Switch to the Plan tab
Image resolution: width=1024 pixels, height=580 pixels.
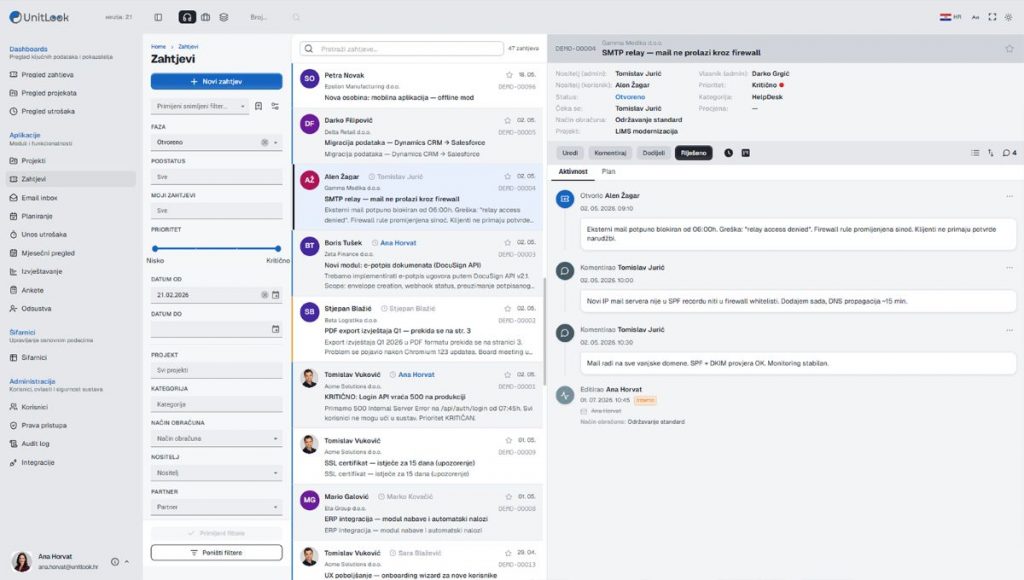click(608, 171)
